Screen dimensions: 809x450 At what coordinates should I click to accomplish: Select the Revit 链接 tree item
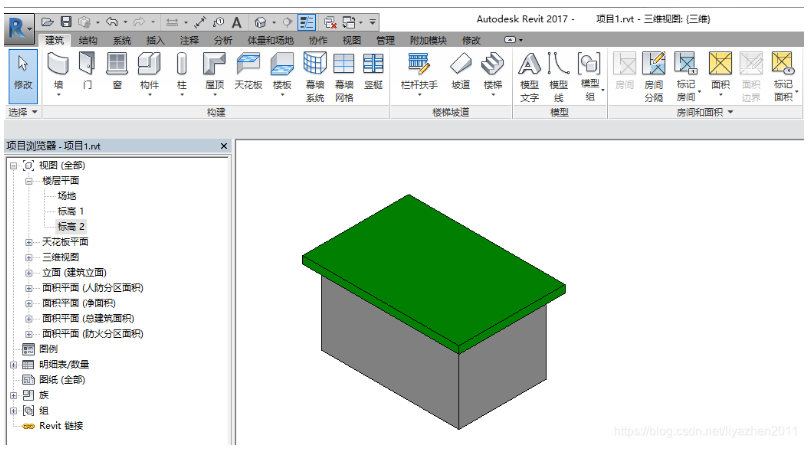pyautogui.click(x=61, y=426)
